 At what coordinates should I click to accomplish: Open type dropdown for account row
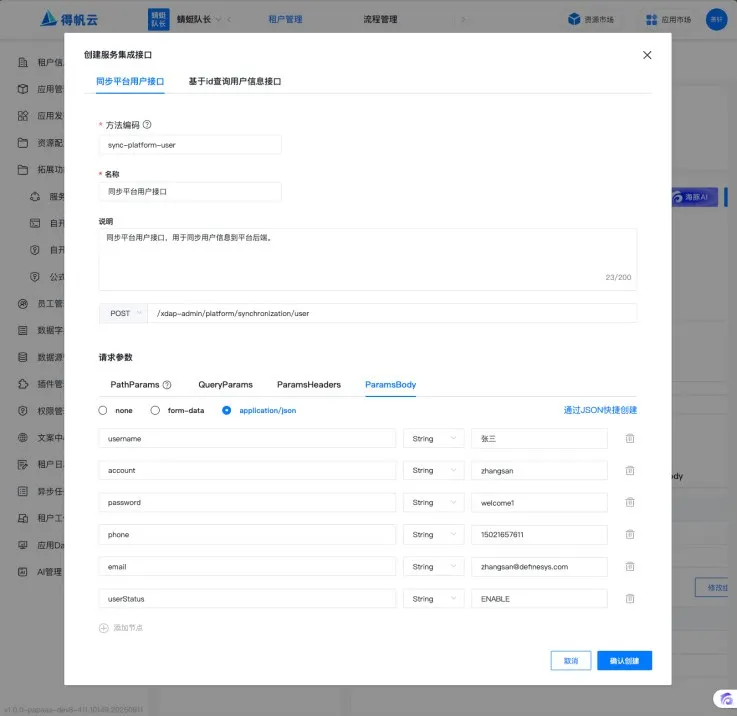[x=433, y=470]
